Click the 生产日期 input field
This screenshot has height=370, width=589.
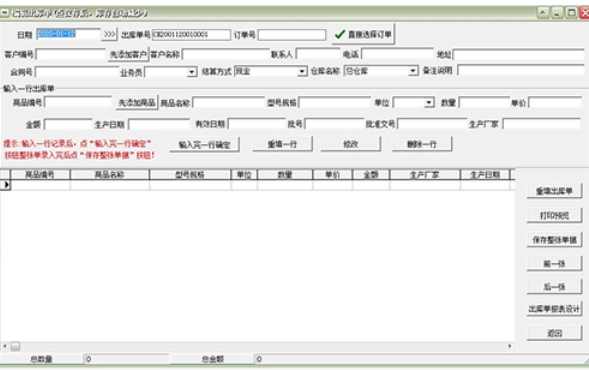(x=159, y=124)
